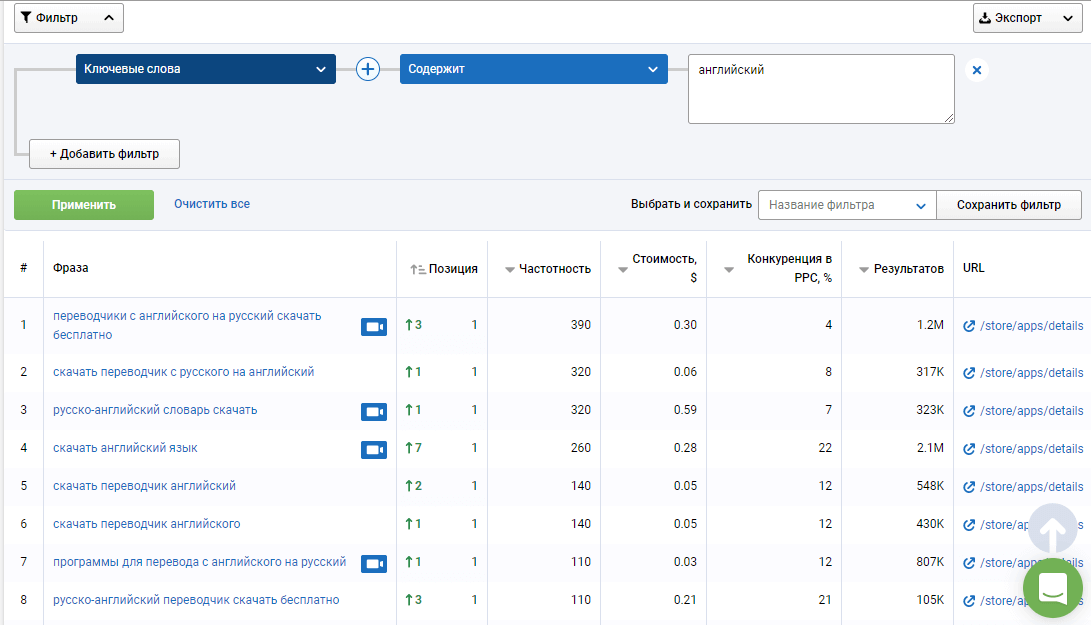Open the Содержит condition dropdown
1091x625 pixels.
[x=534, y=69]
